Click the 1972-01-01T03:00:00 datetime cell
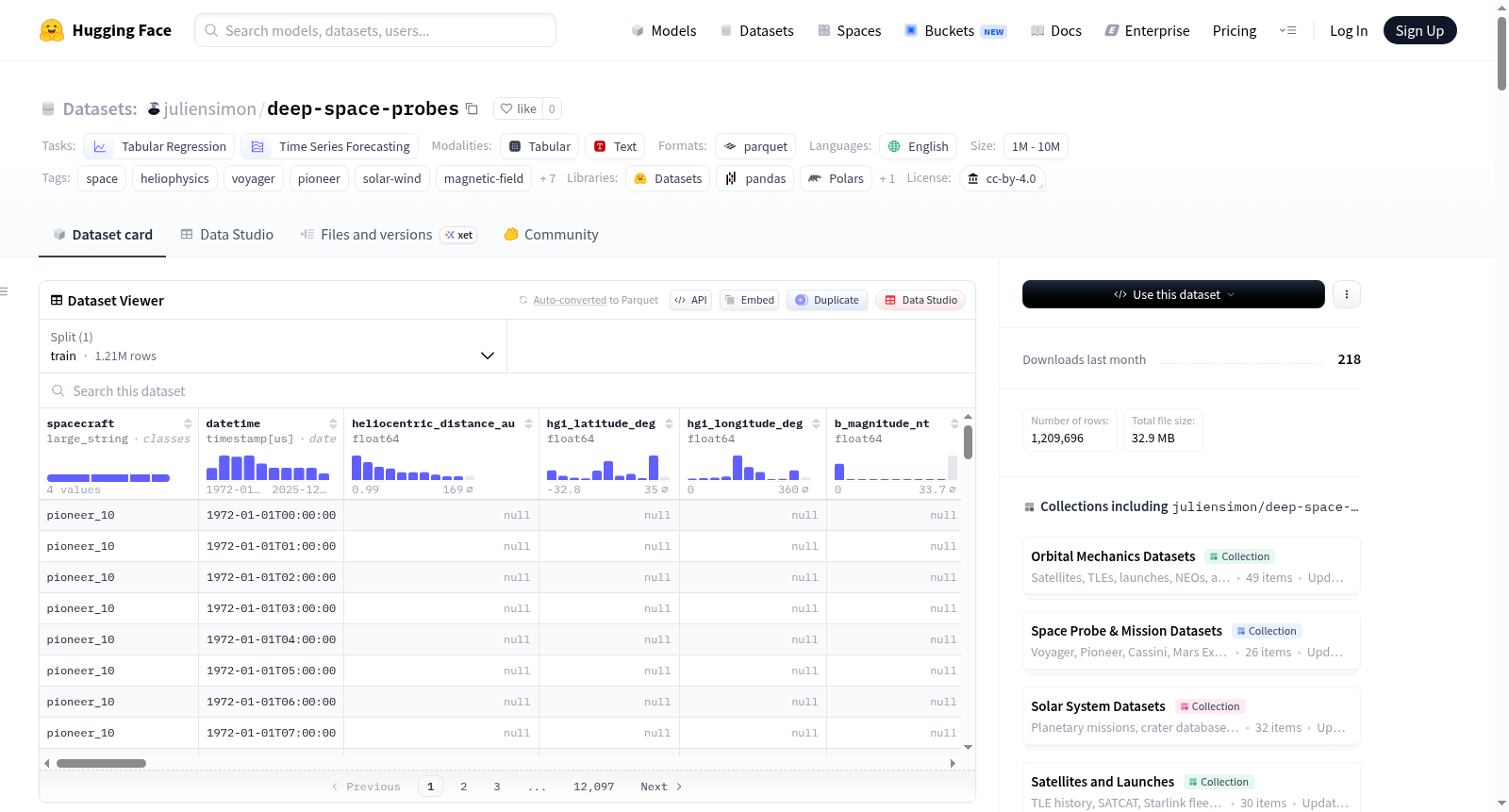 click(x=272, y=608)
